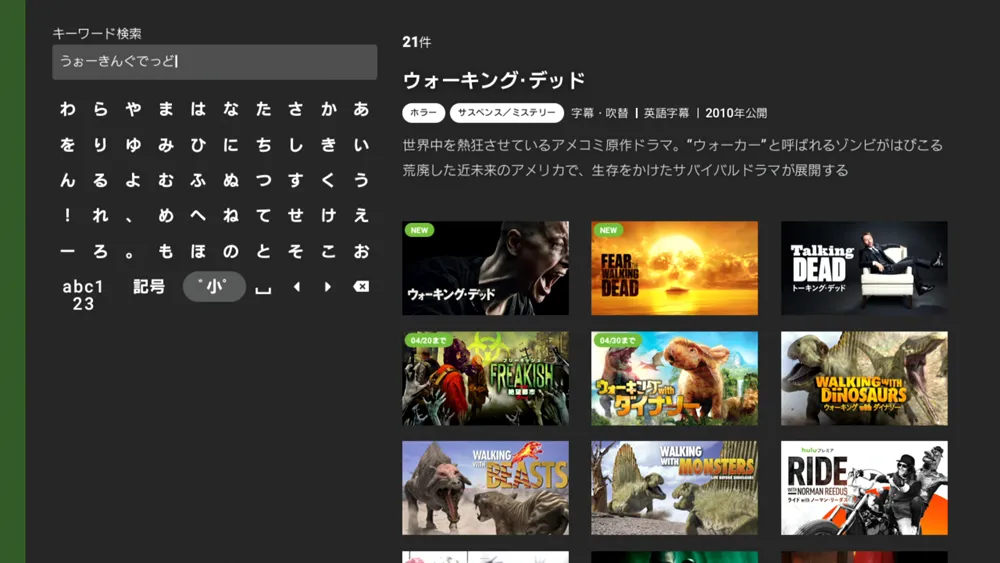Open the Talking Dead thumbnail
This screenshot has width=1000, height=563.
864,268
